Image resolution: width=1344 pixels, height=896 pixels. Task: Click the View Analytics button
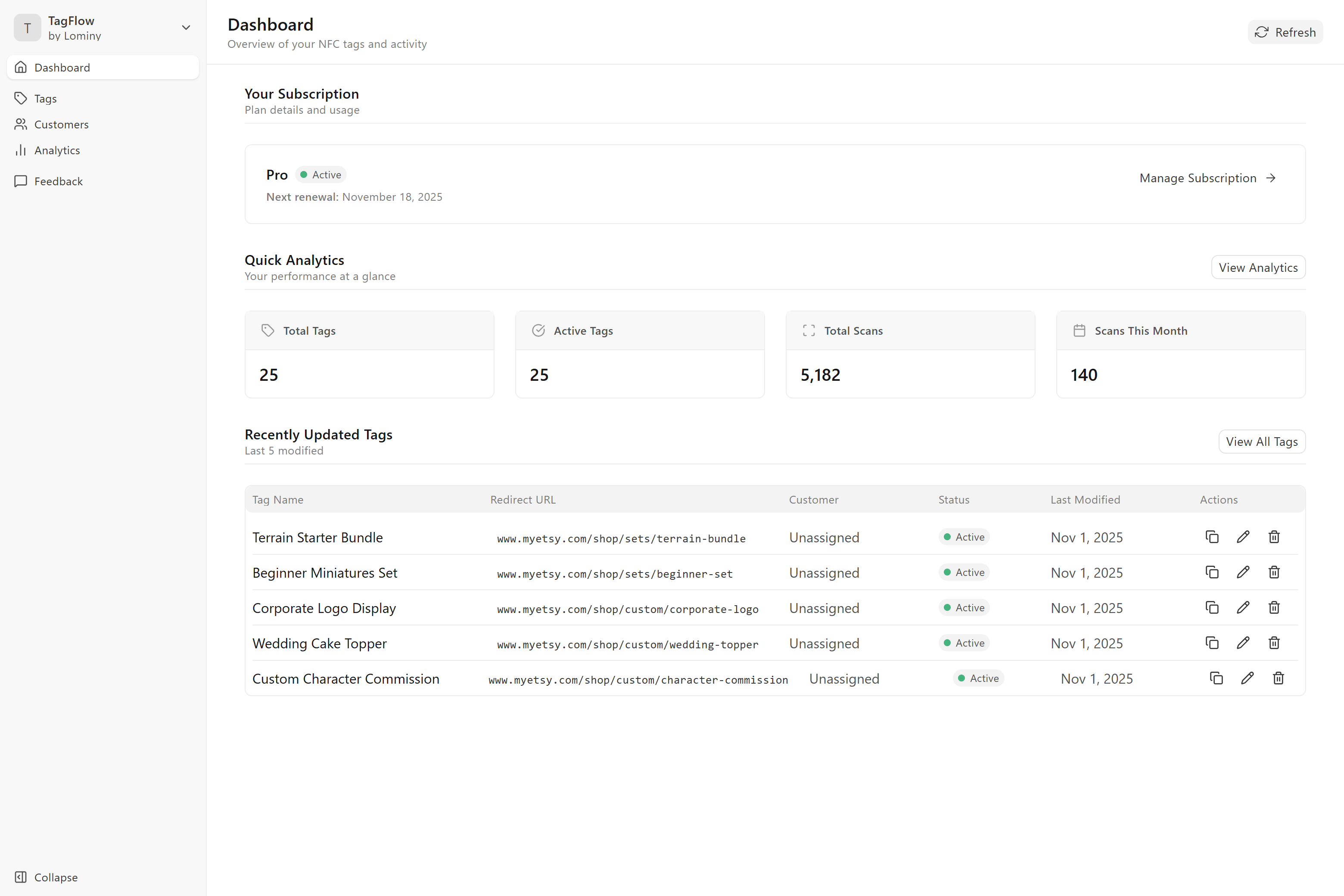[x=1258, y=267]
